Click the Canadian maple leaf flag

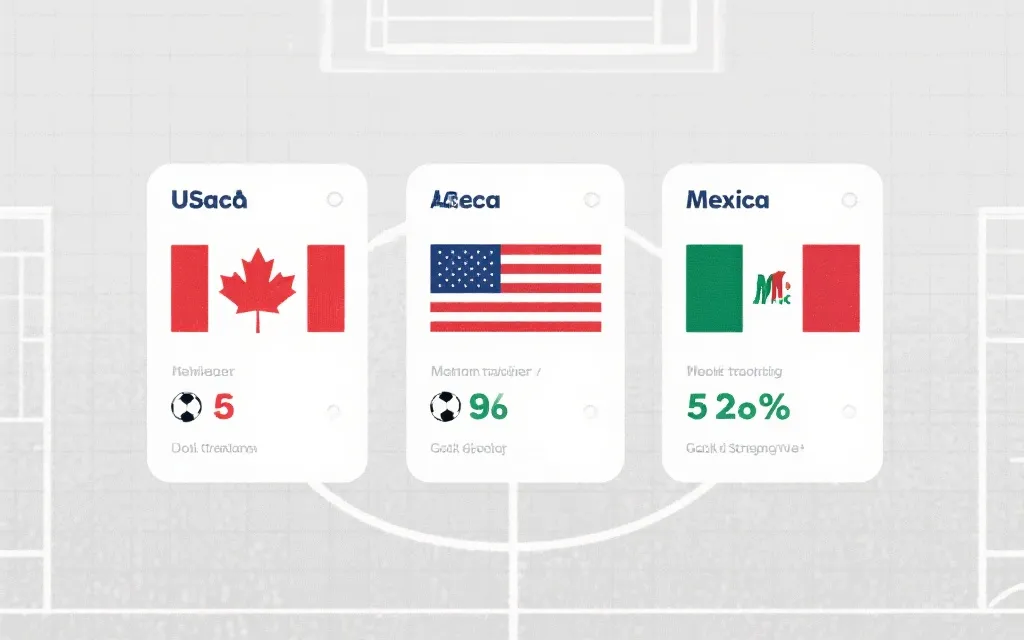pos(258,288)
